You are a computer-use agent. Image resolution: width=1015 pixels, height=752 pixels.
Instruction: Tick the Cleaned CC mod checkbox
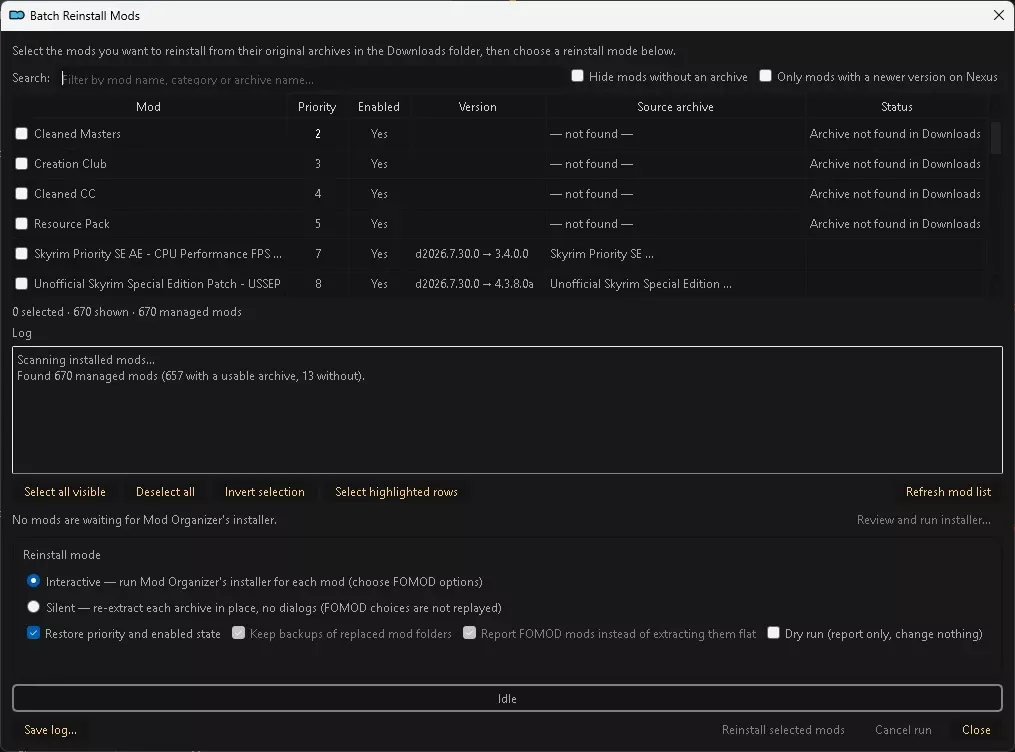[x=21, y=194]
